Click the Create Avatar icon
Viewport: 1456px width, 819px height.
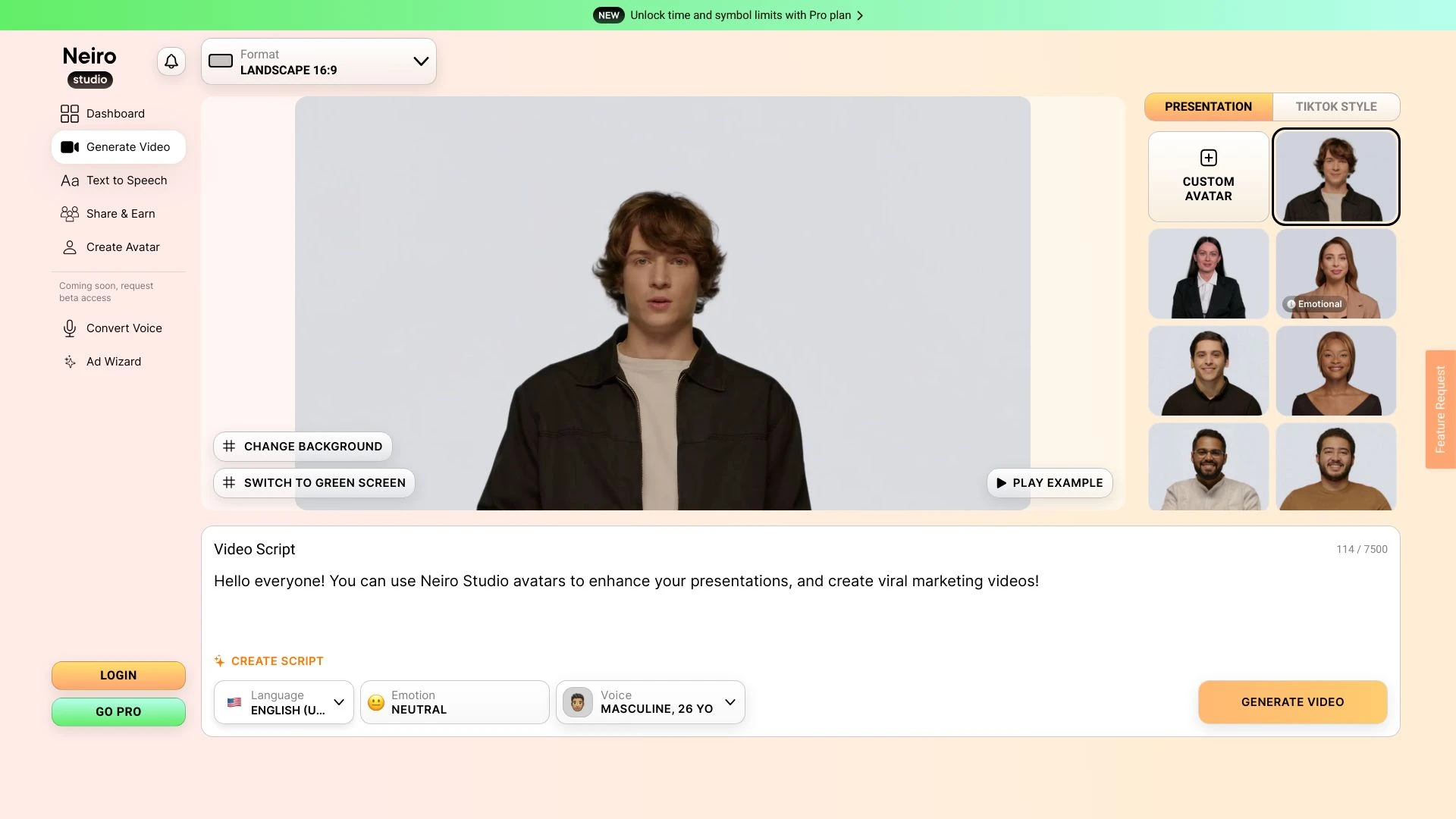69,247
